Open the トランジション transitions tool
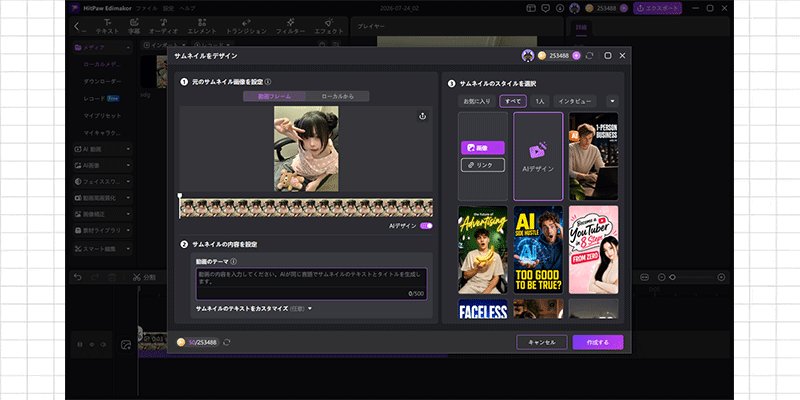The image size is (800, 400). tap(246, 26)
